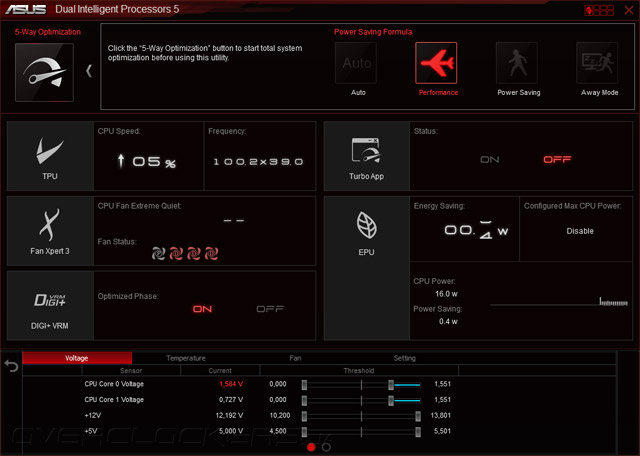Set Optimized Phase to OFF
Viewport: 640px width, 456px height.
click(x=270, y=309)
